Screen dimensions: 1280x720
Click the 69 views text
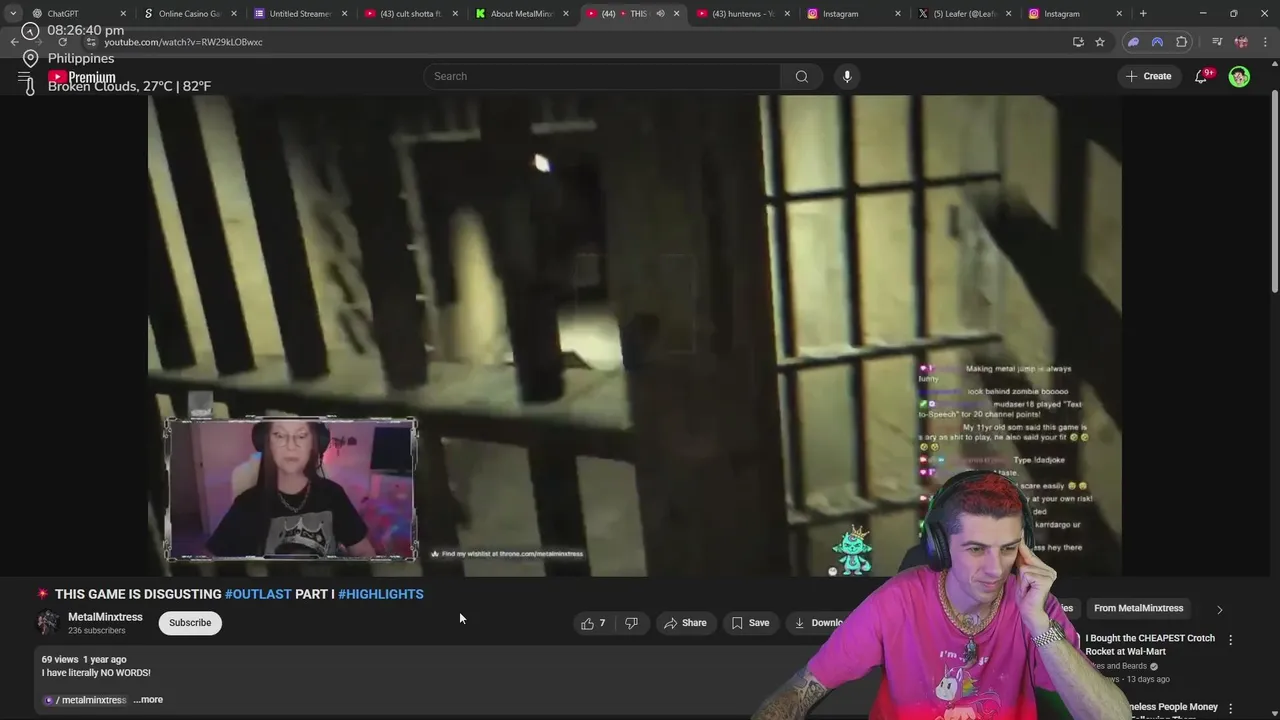click(x=60, y=660)
